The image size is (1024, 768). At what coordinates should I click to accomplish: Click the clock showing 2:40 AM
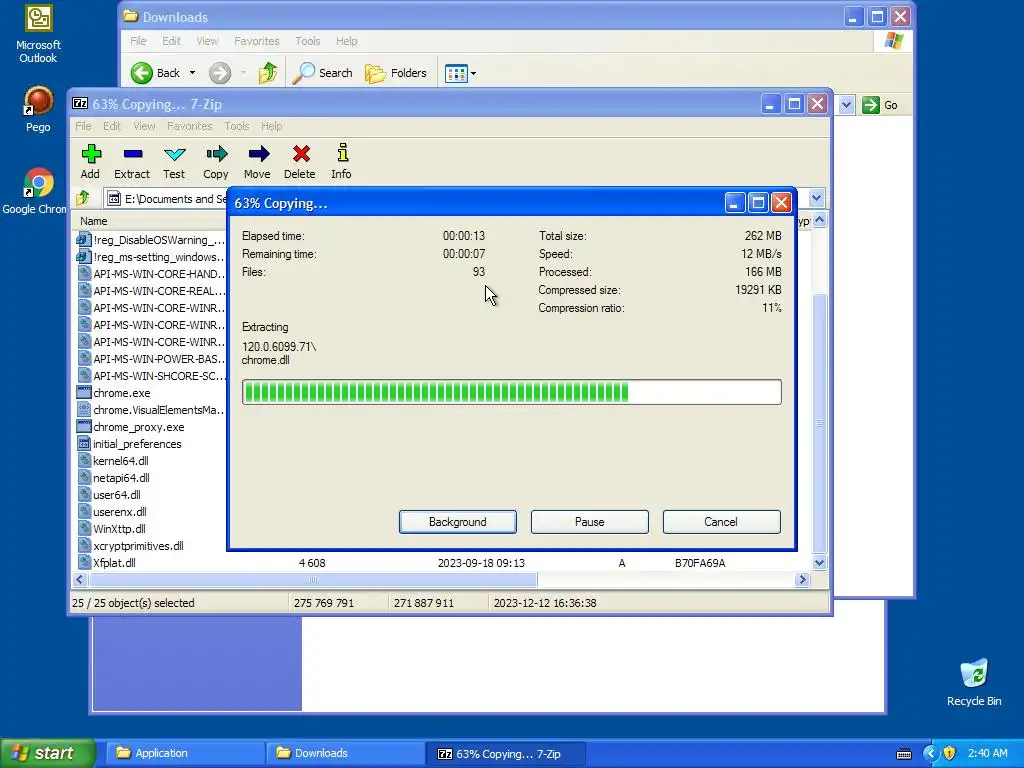(987, 754)
